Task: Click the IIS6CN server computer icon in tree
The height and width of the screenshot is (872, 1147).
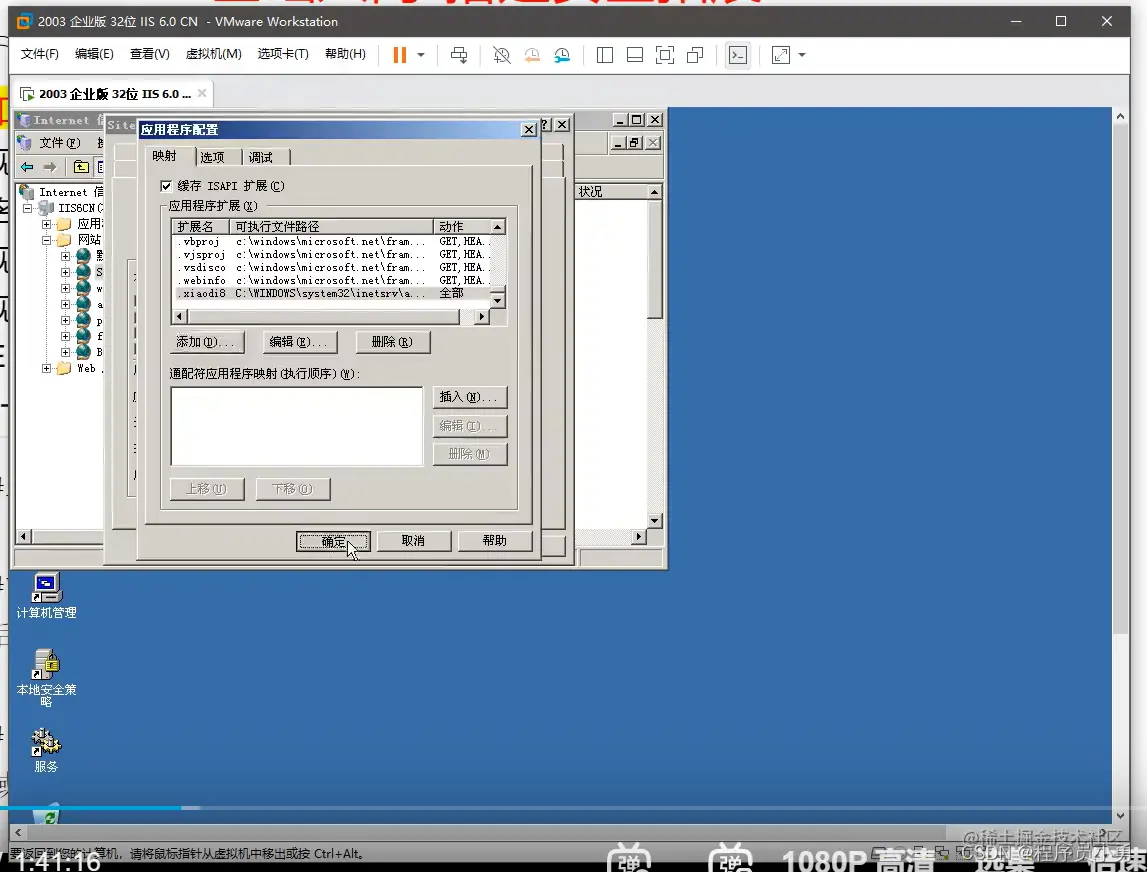Action: coord(47,208)
